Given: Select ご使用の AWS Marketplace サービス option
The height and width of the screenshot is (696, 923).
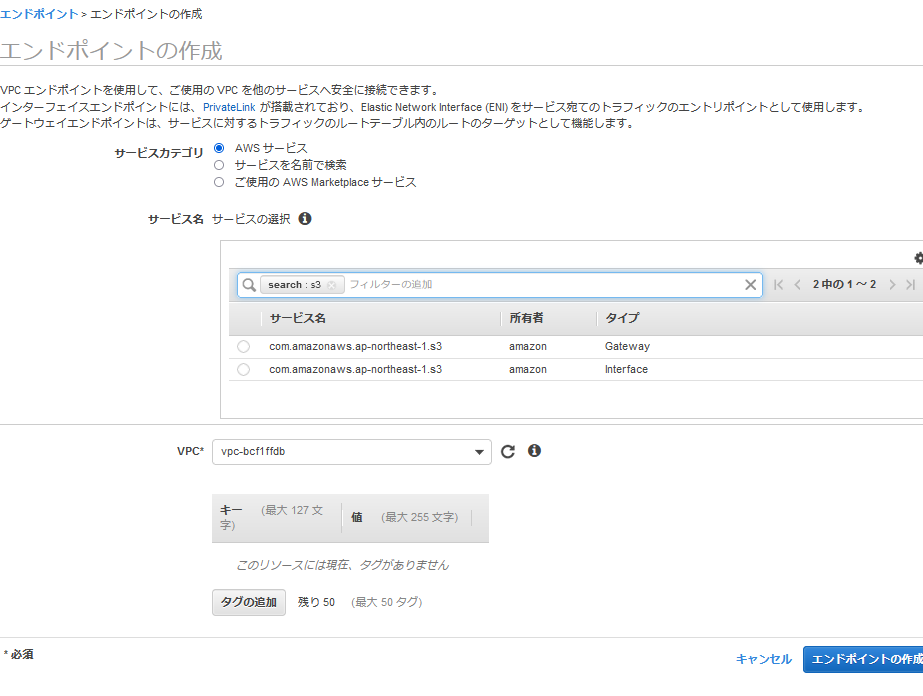Looking at the screenshot, I should point(219,182).
